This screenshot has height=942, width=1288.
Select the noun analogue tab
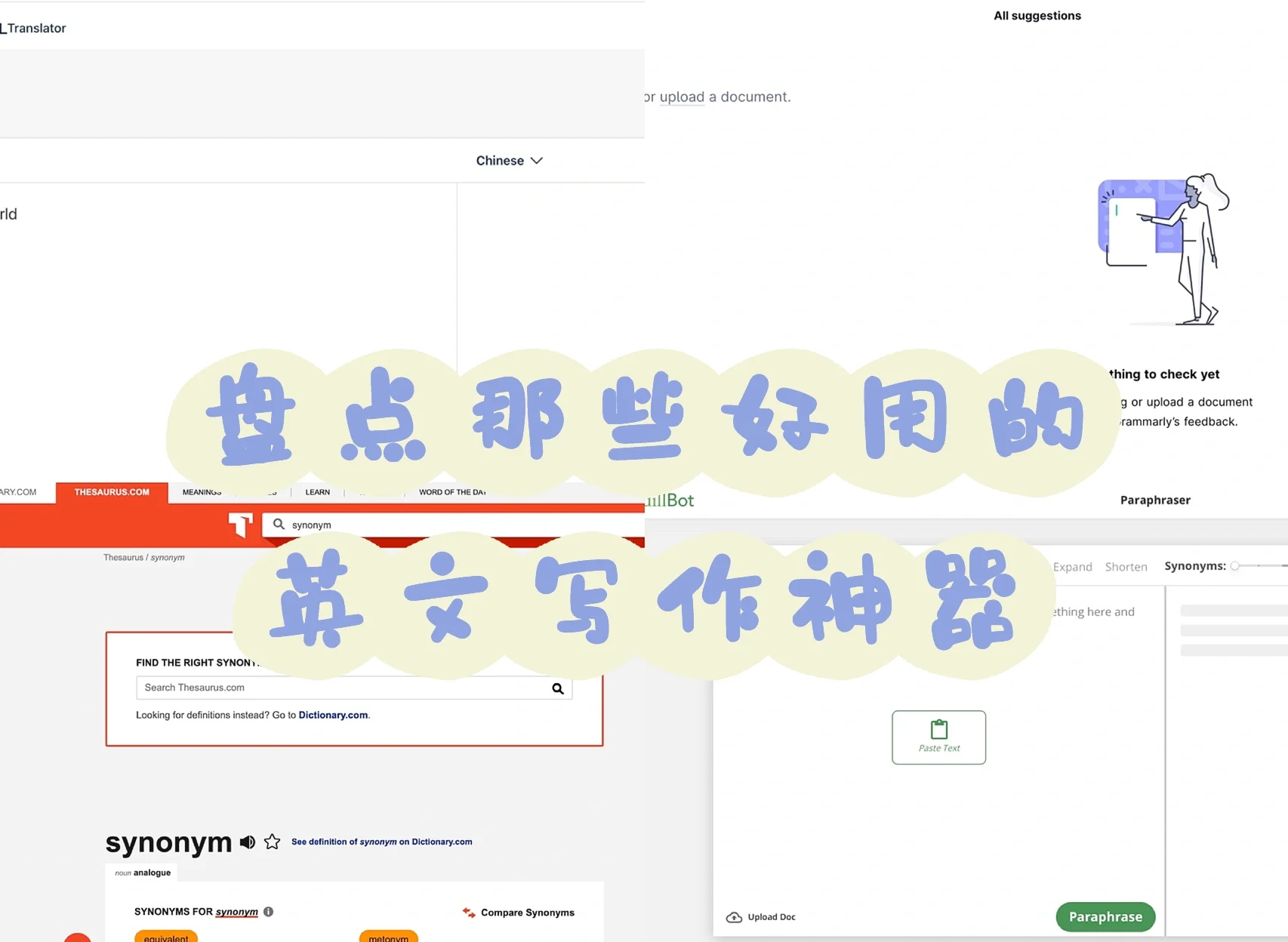tap(143, 873)
